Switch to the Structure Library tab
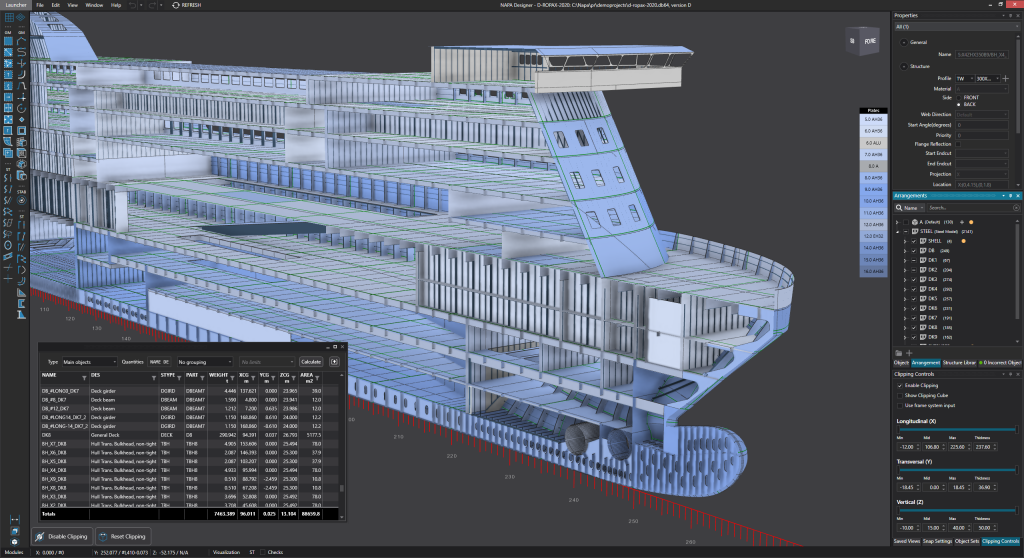1024x558 pixels. point(958,362)
